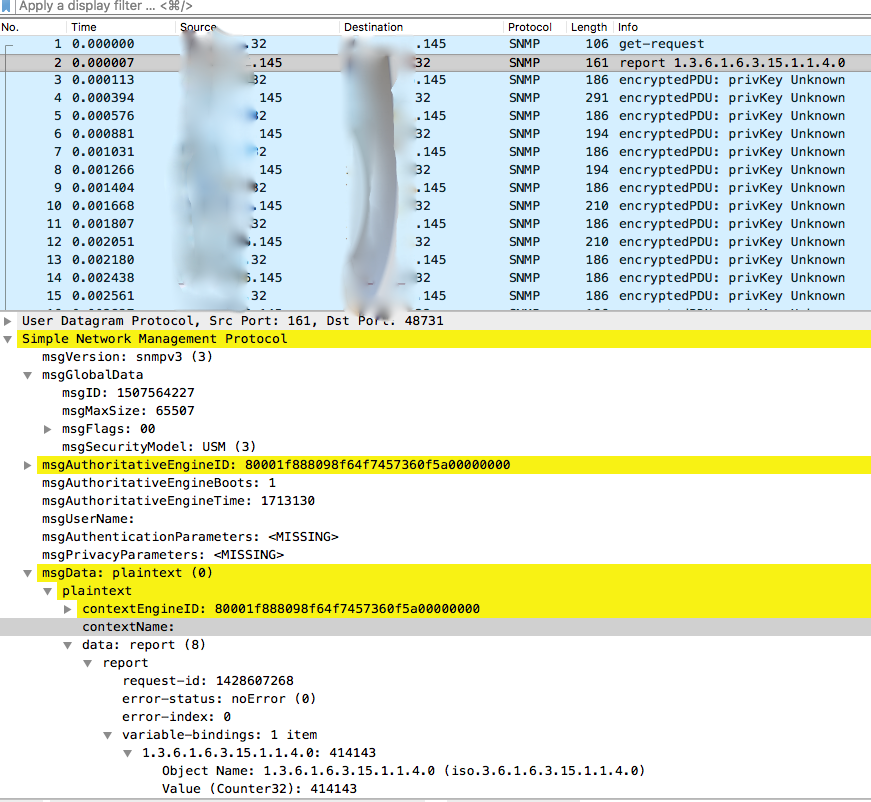
Task: Expand the msgFlags field
Action: click(x=47, y=428)
